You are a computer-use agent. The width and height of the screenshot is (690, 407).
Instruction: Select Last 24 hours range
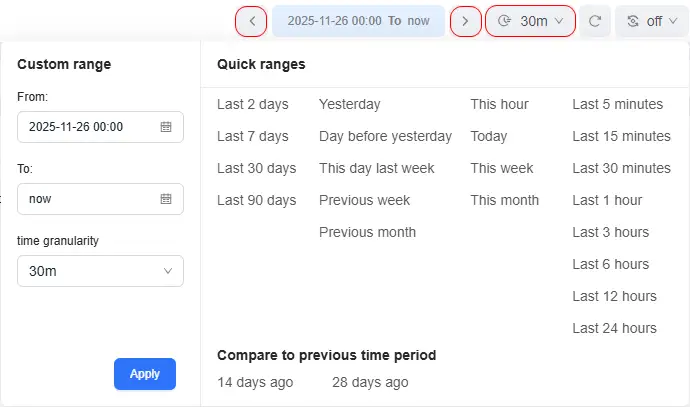(614, 328)
